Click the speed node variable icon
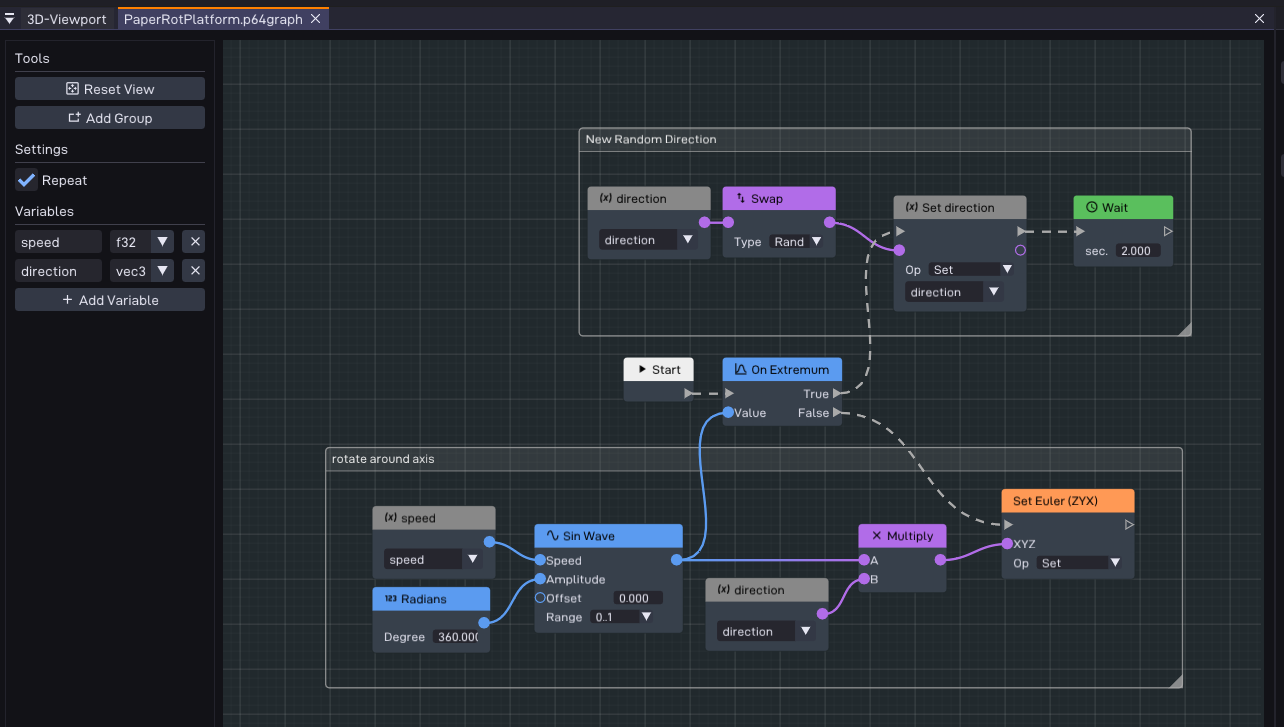This screenshot has width=1284, height=727. (x=390, y=518)
